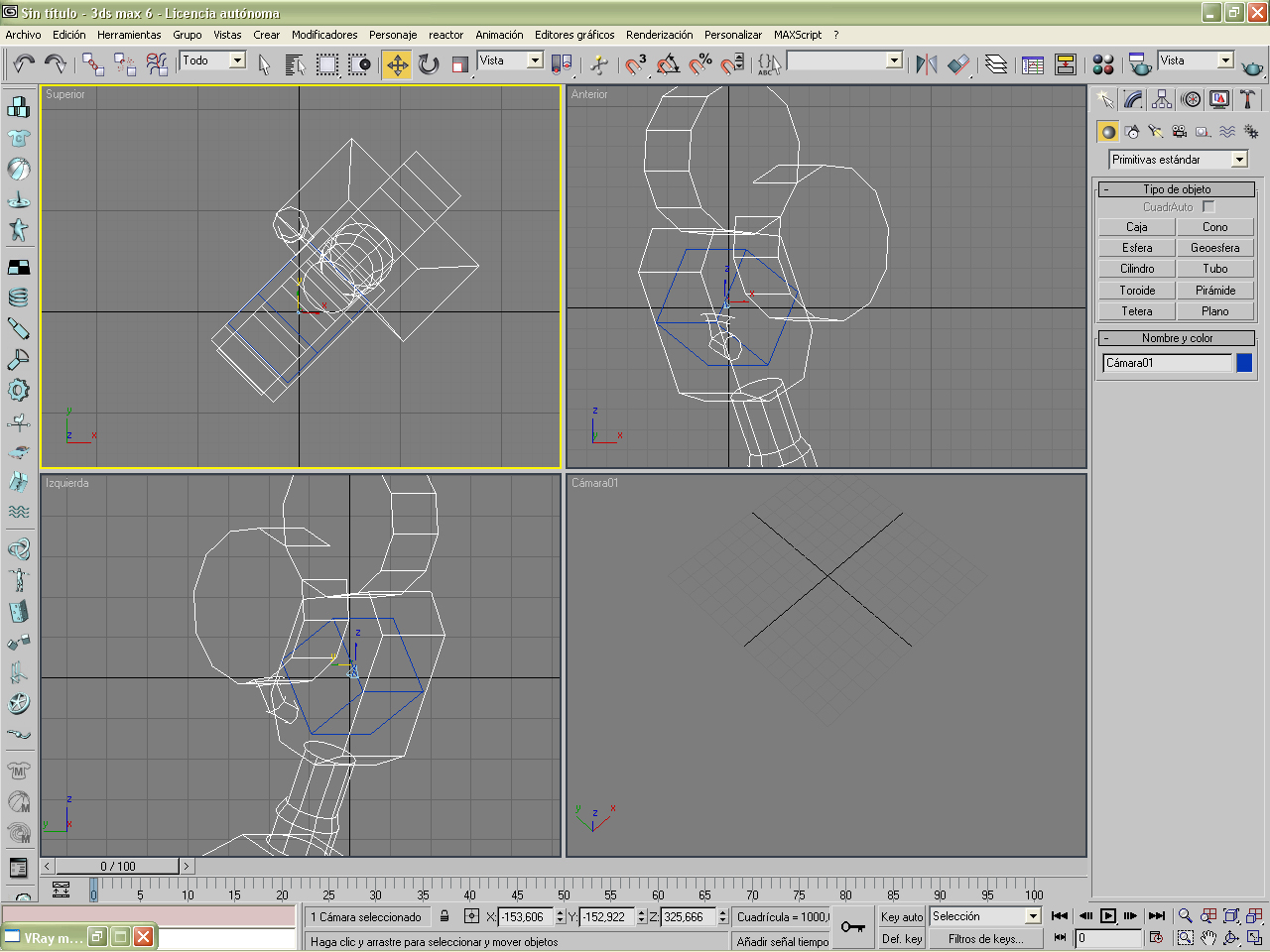
Task: Activate the Select and Manipulate tool
Action: pyautogui.click(x=599, y=64)
